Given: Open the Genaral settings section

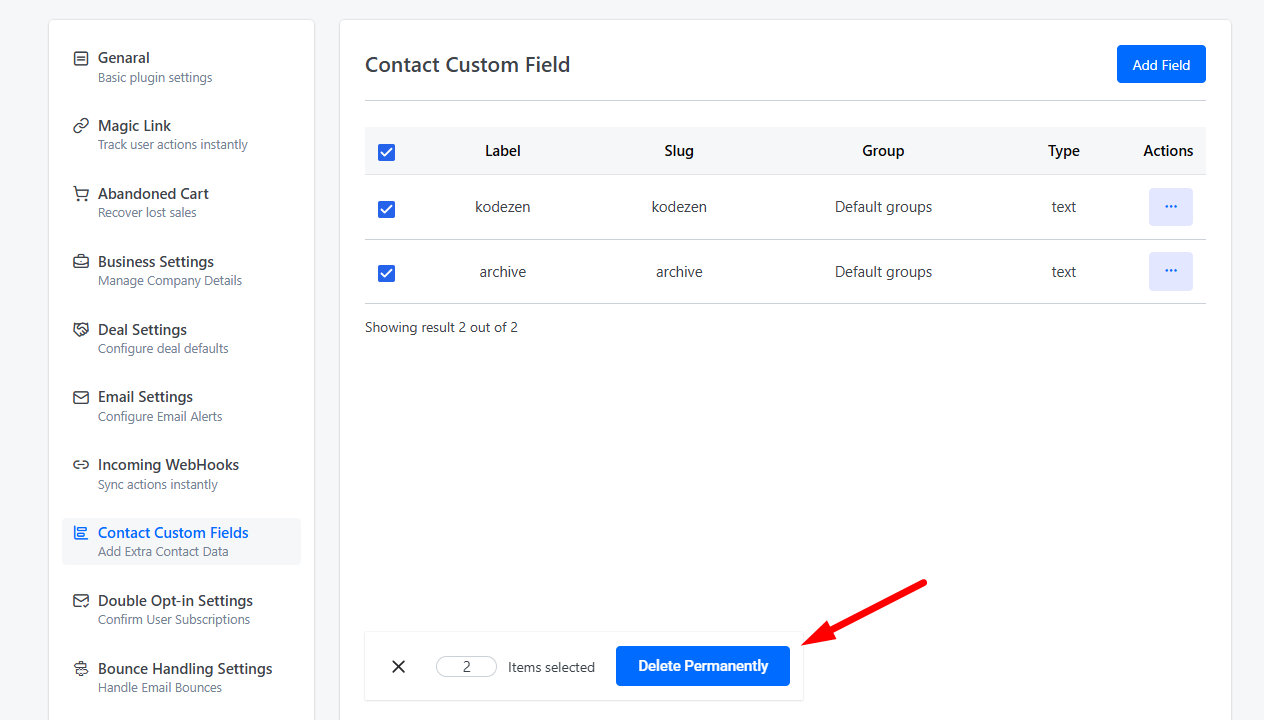Looking at the screenshot, I should click(x=181, y=67).
